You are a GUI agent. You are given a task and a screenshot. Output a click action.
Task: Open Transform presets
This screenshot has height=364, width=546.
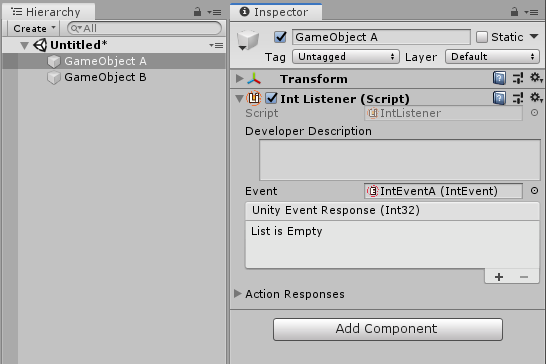pos(518,78)
